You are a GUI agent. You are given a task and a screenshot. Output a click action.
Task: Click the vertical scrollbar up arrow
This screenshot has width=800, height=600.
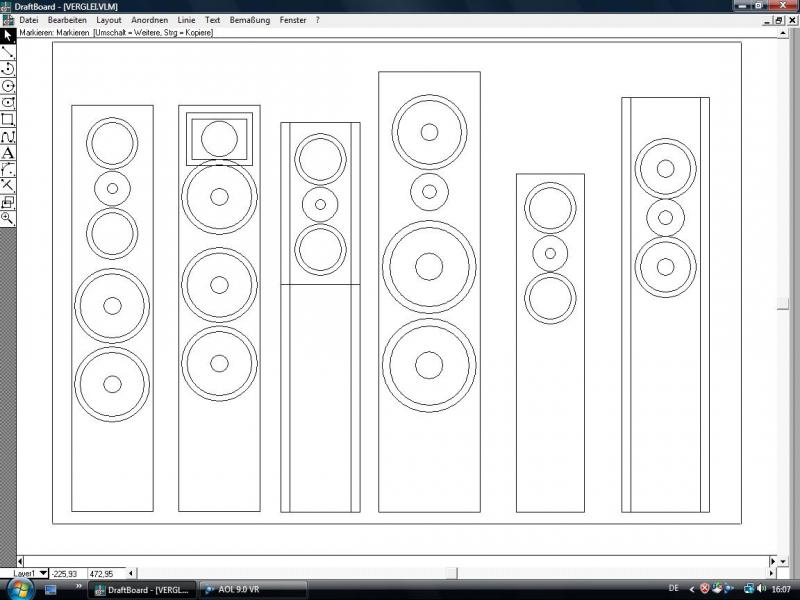pos(783,33)
